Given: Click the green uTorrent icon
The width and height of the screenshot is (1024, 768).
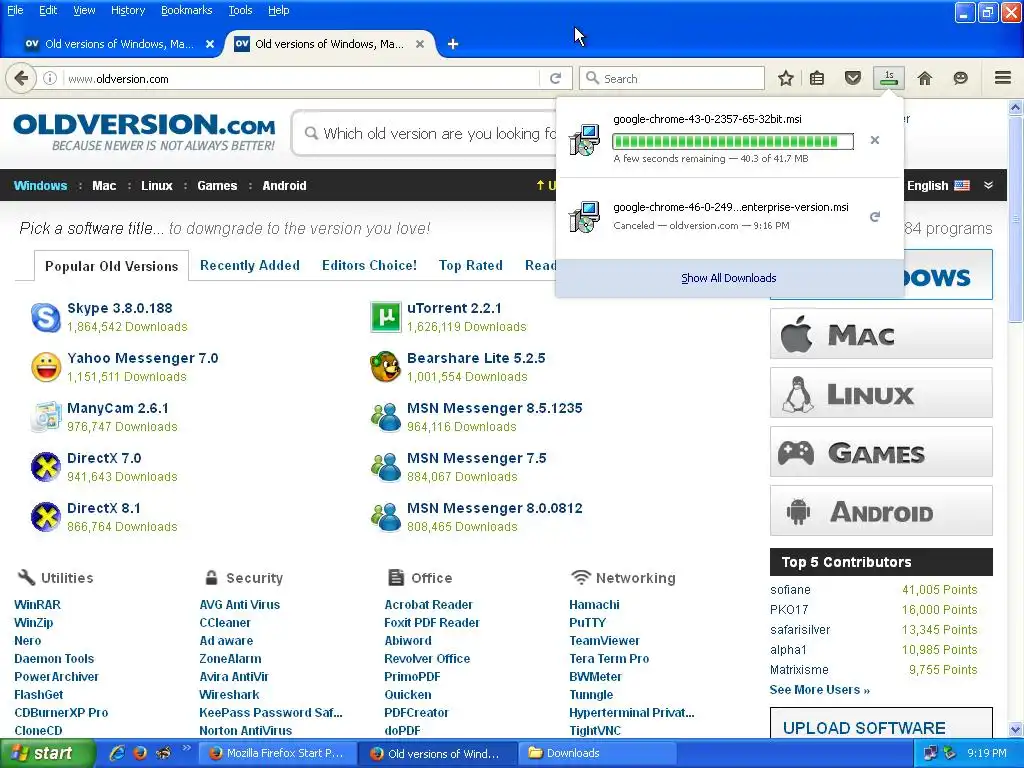Looking at the screenshot, I should [385, 317].
